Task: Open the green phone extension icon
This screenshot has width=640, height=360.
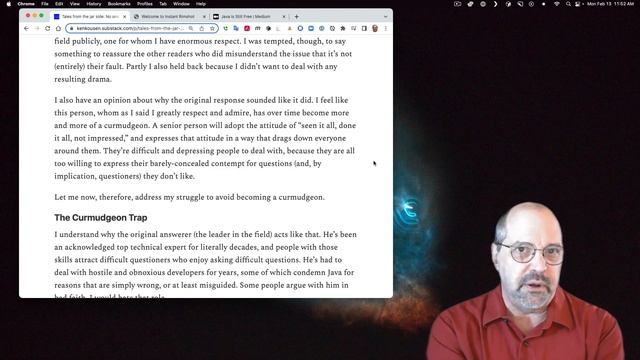Action: [225, 29]
